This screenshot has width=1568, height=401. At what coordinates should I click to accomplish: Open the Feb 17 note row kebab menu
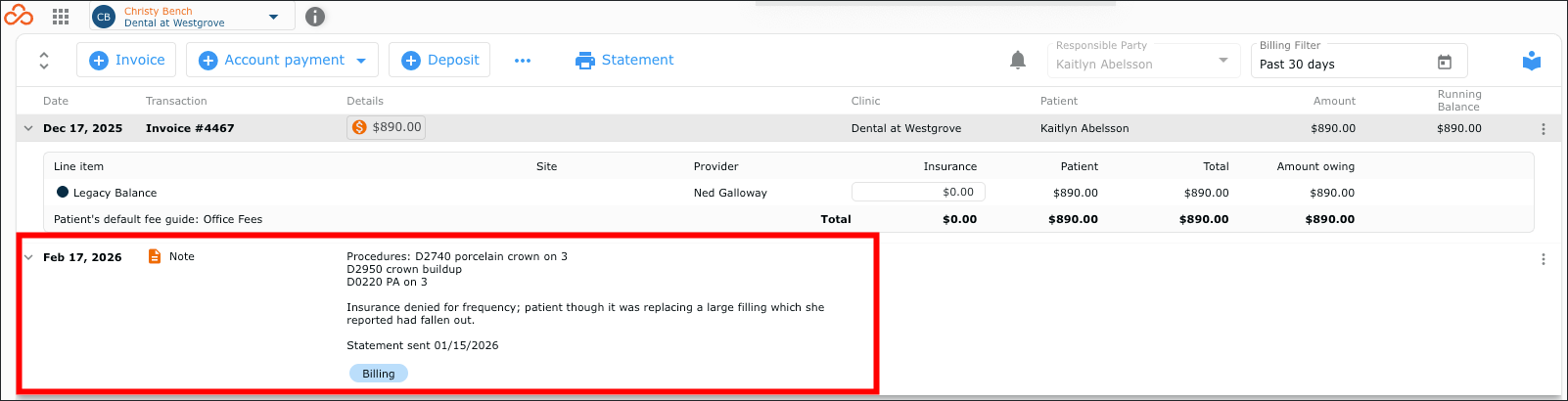pyautogui.click(x=1544, y=259)
